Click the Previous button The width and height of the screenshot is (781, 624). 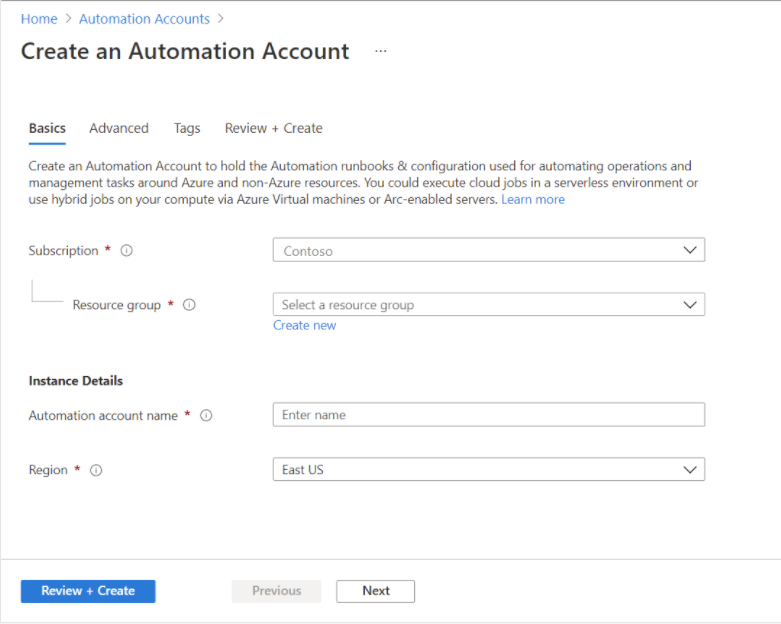click(x=276, y=591)
